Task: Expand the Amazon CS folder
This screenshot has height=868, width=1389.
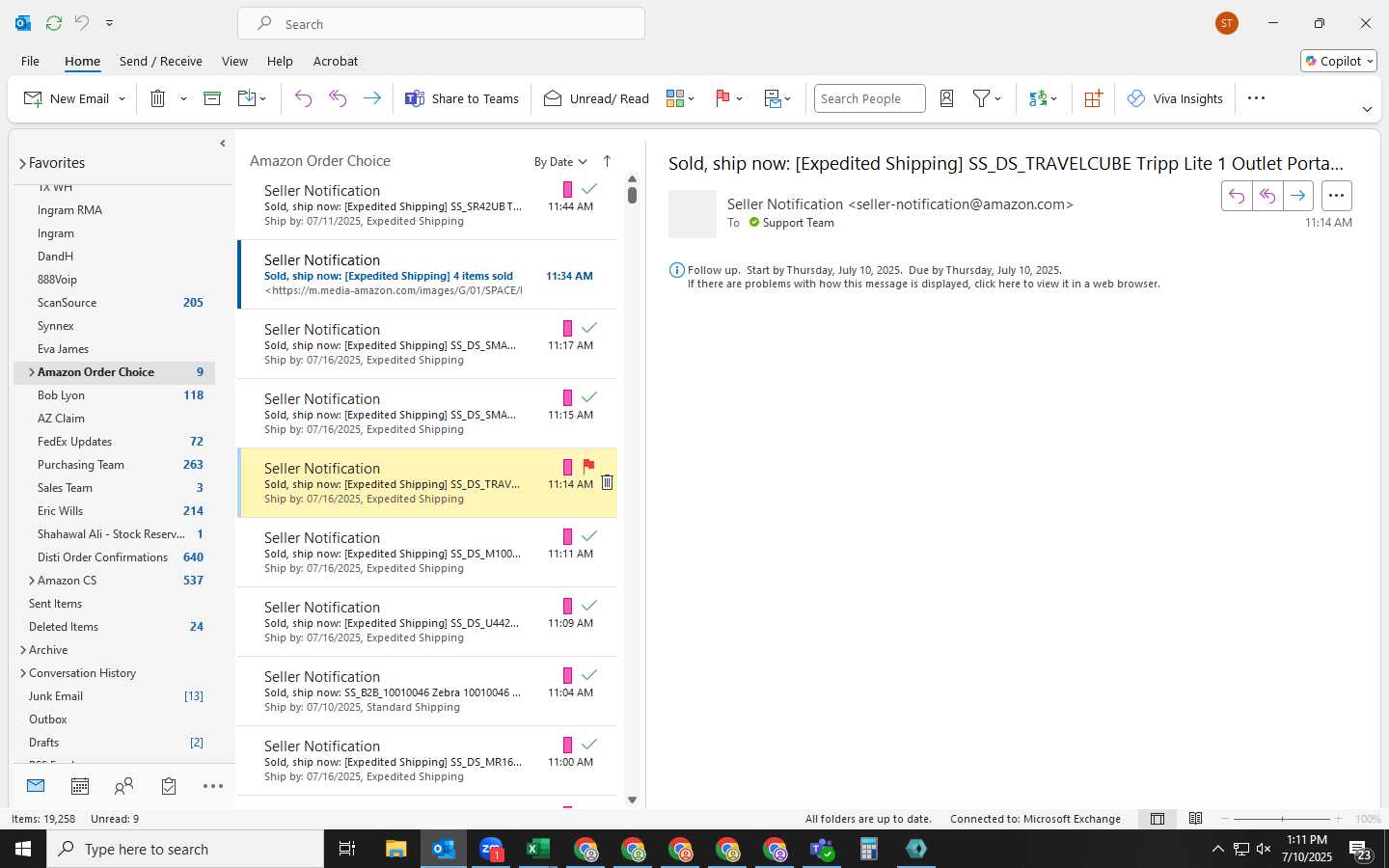Action: tap(32, 581)
